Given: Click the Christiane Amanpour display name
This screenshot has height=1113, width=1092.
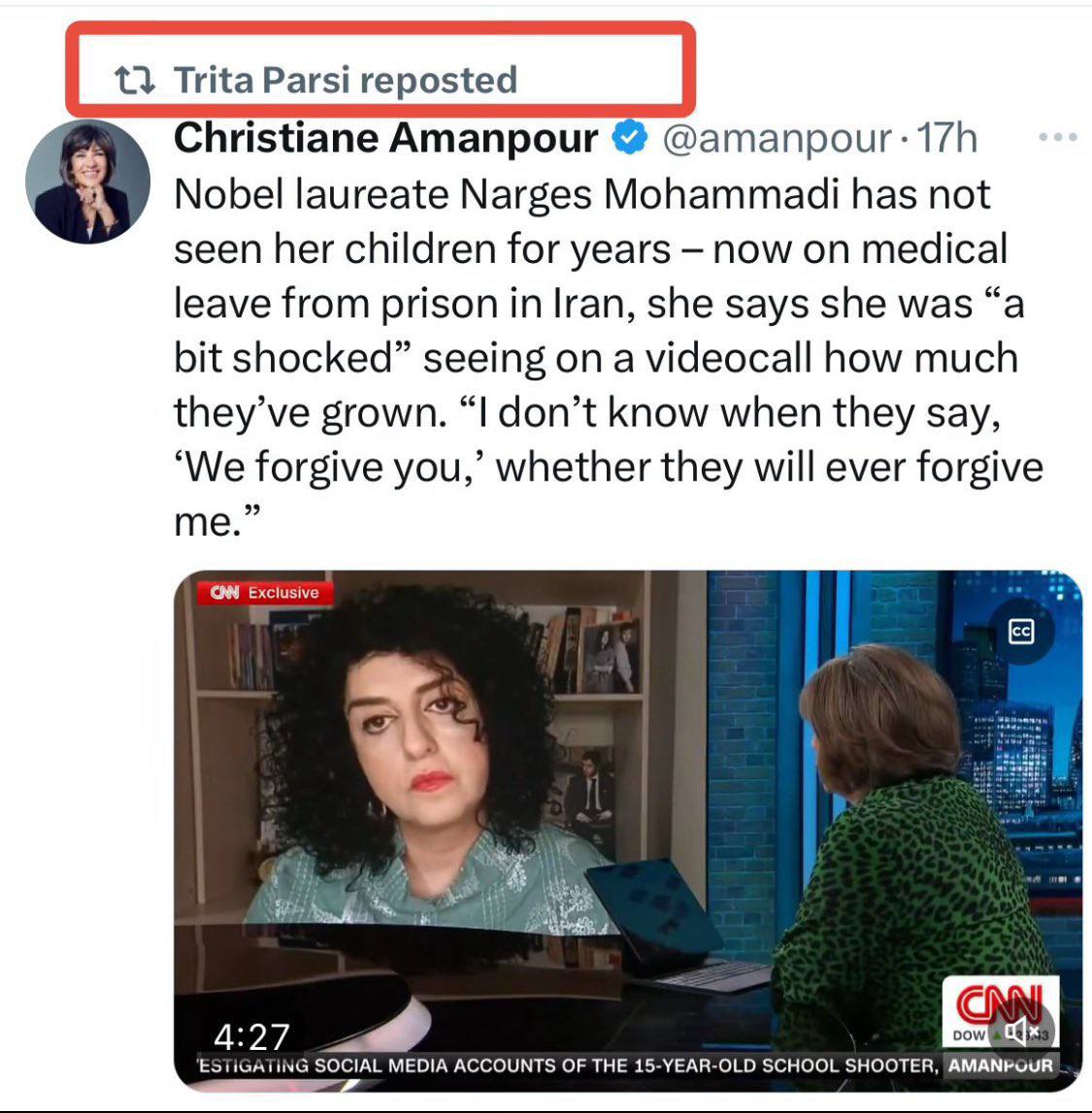Looking at the screenshot, I should 385,138.
